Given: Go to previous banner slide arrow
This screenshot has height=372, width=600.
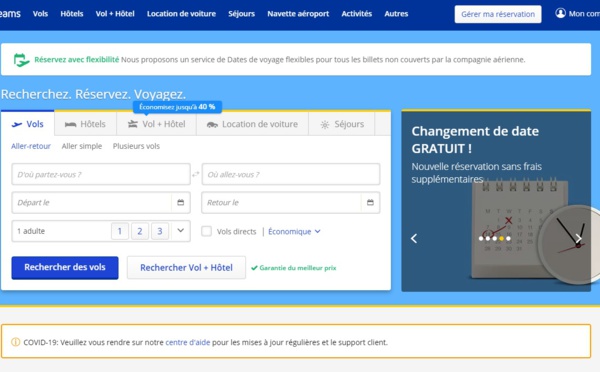Looking at the screenshot, I should [414, 238].
